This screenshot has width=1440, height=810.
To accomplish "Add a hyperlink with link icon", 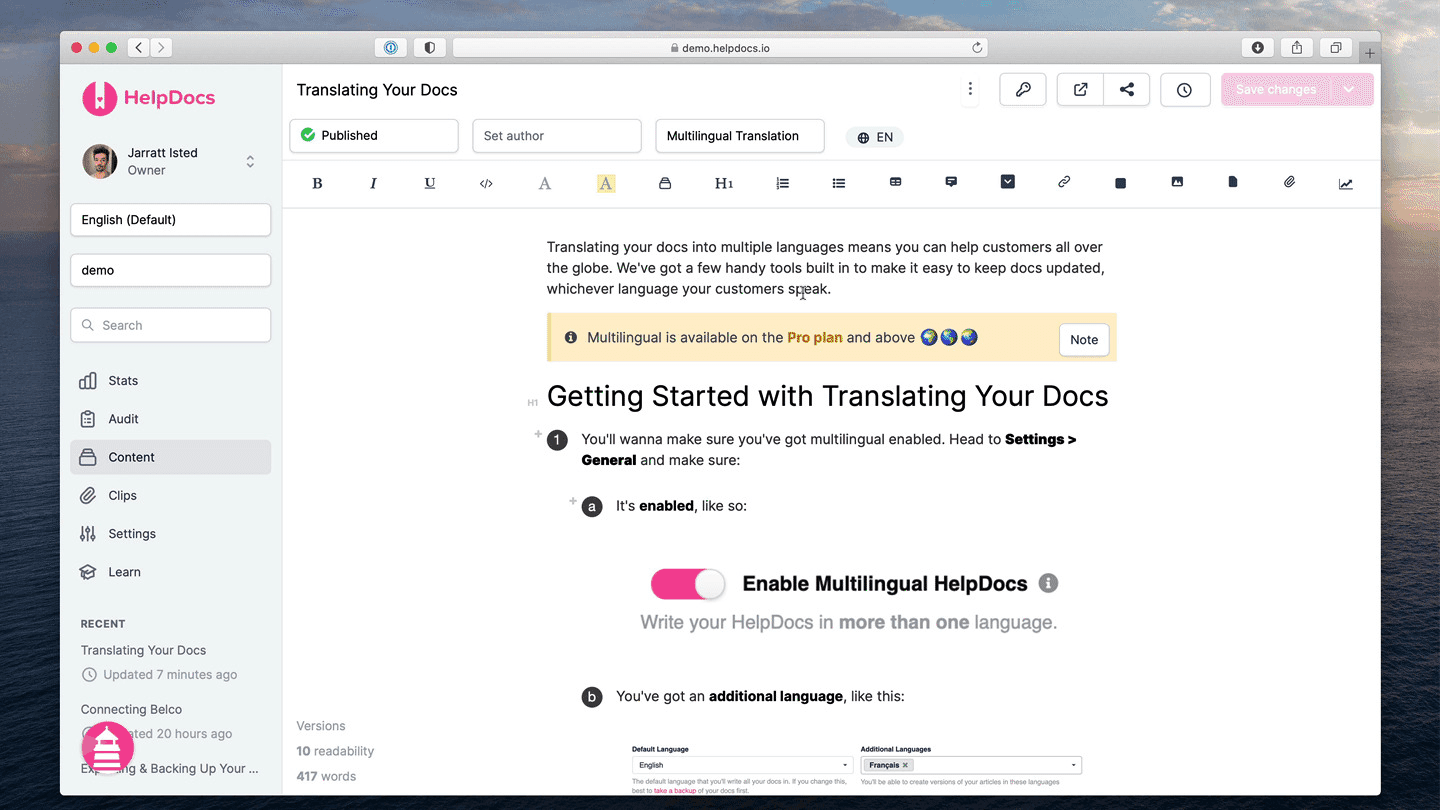I will 1064,182.
